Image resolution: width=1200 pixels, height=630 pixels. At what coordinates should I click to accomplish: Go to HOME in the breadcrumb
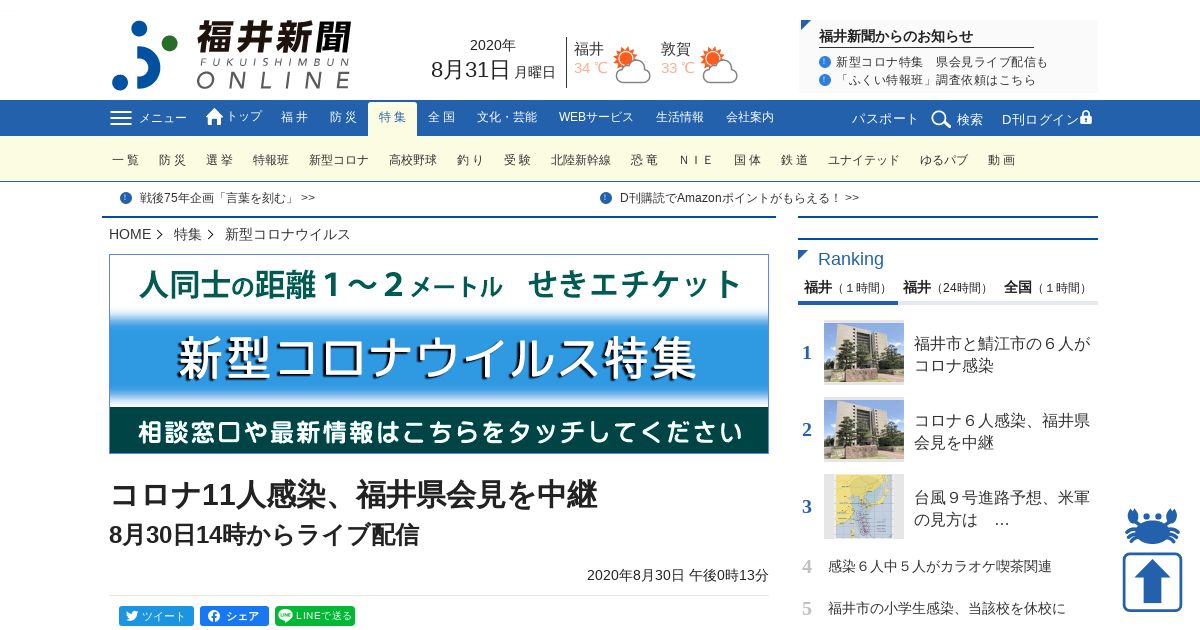[130, 234]
